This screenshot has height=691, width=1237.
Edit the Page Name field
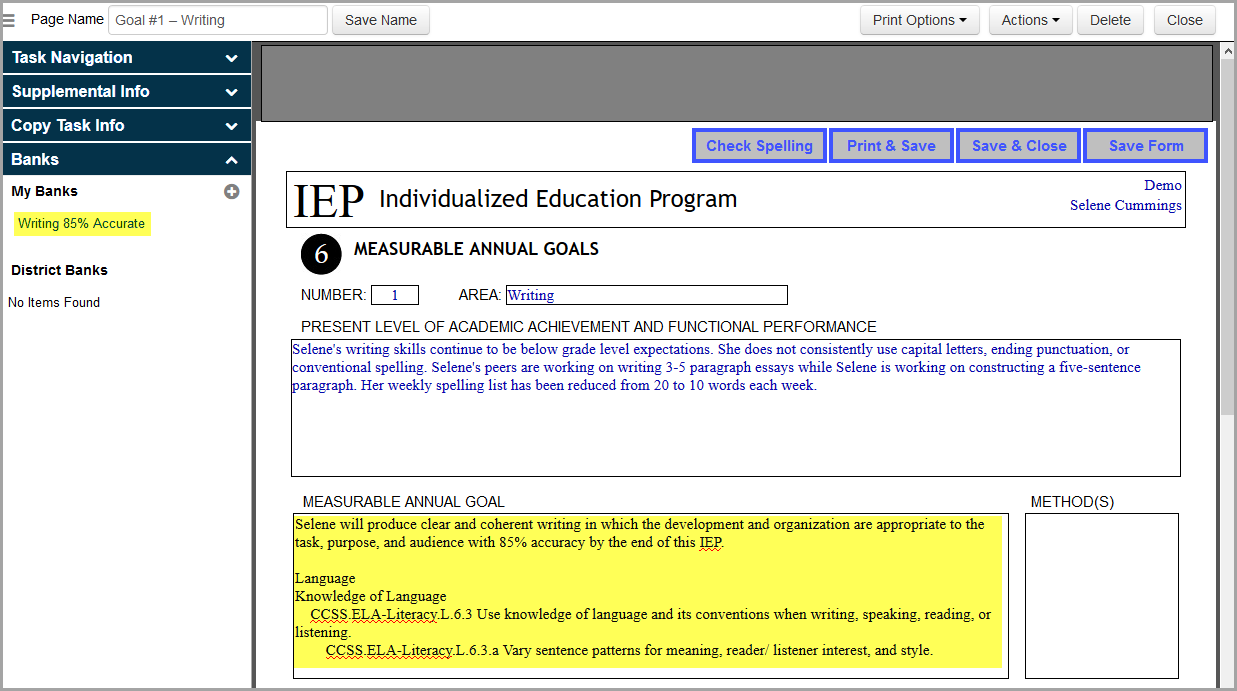point(218,20)
